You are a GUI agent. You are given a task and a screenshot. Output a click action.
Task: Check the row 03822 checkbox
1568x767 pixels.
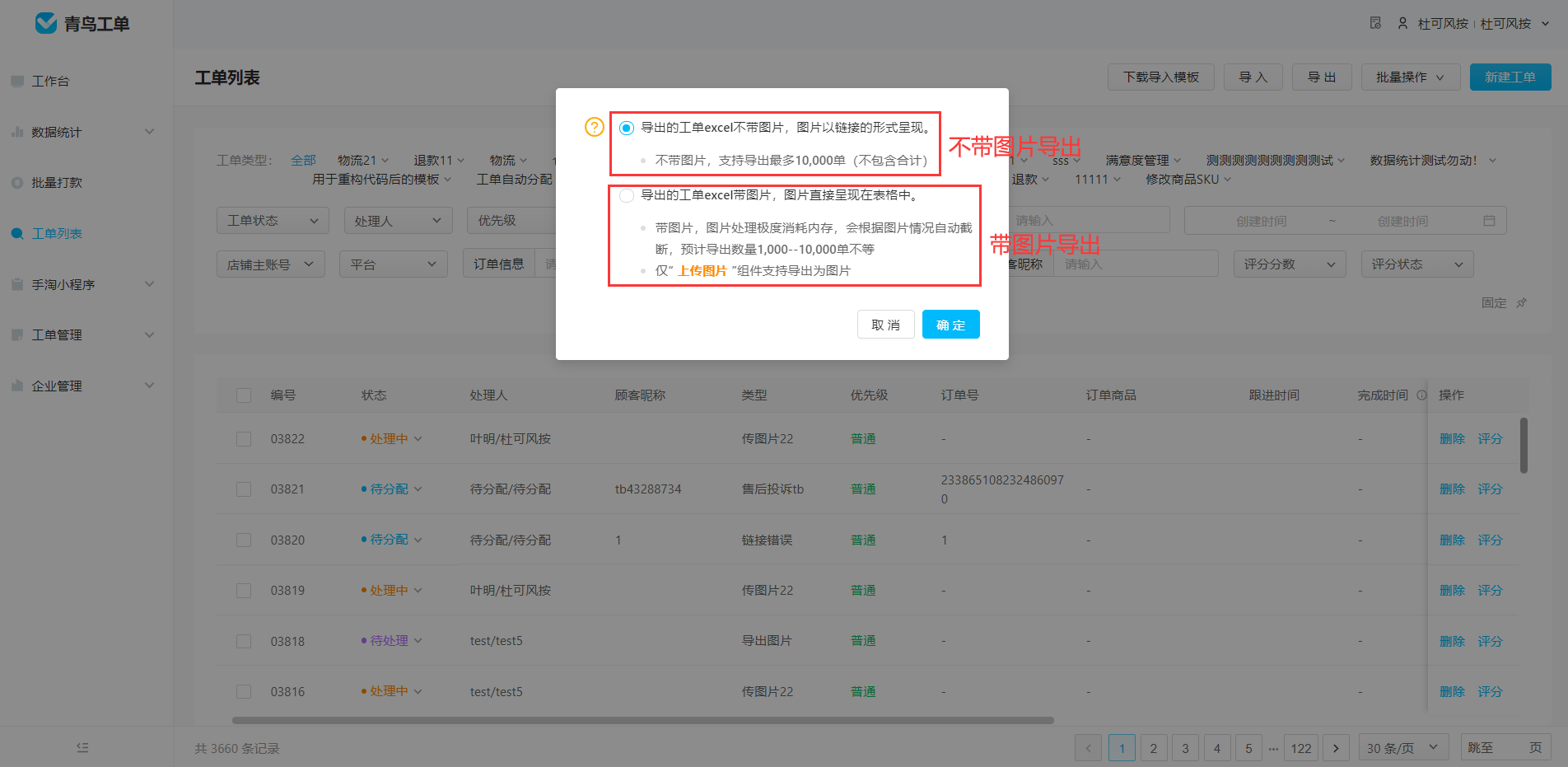[x=244, y=439]
